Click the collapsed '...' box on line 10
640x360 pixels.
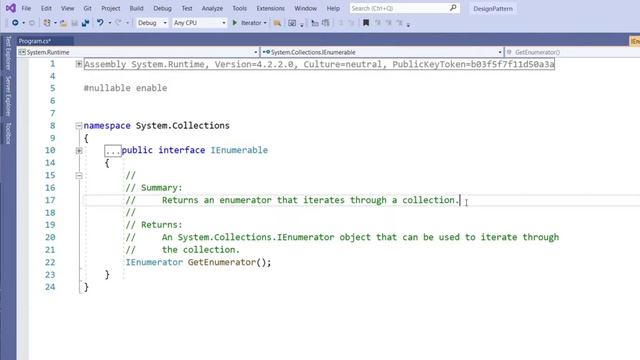tap(113, 151)
